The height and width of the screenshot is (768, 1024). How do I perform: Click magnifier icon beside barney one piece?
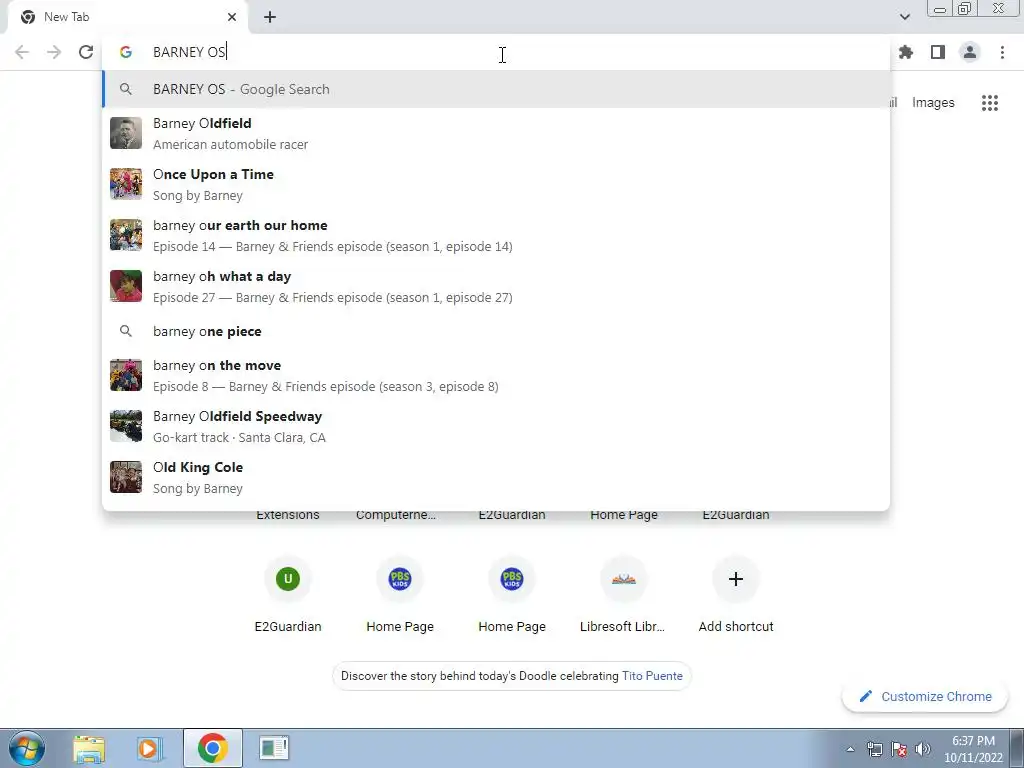click(x=126, y=331)
